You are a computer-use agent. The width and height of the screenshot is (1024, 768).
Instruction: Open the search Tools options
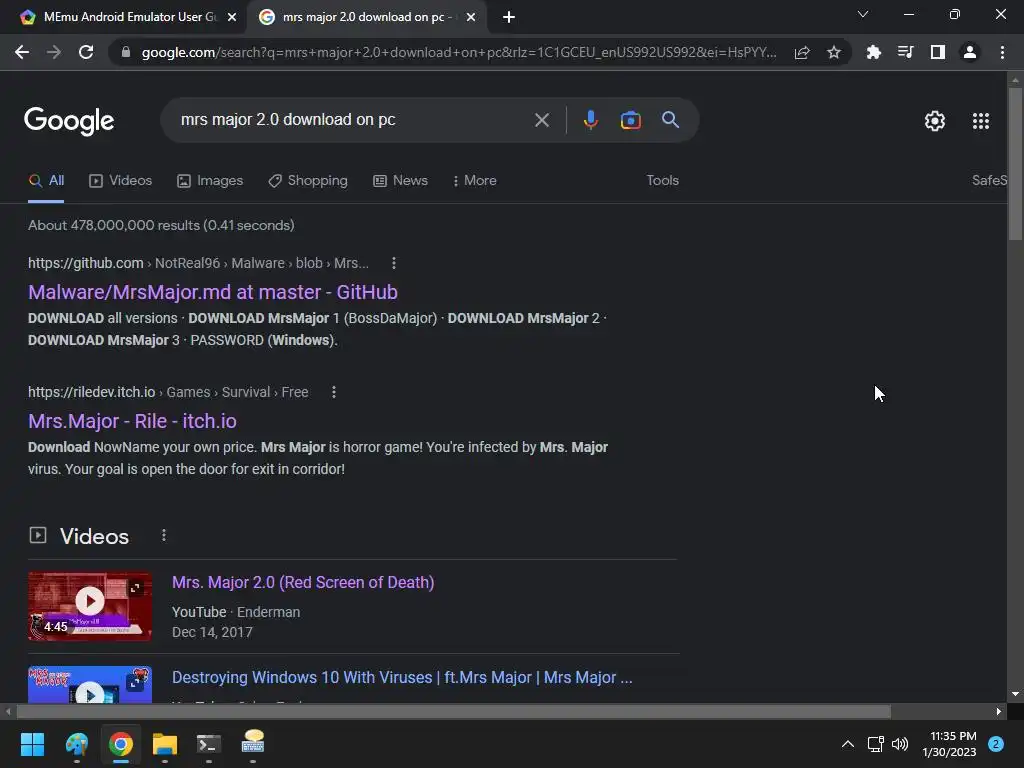point(662,180)
